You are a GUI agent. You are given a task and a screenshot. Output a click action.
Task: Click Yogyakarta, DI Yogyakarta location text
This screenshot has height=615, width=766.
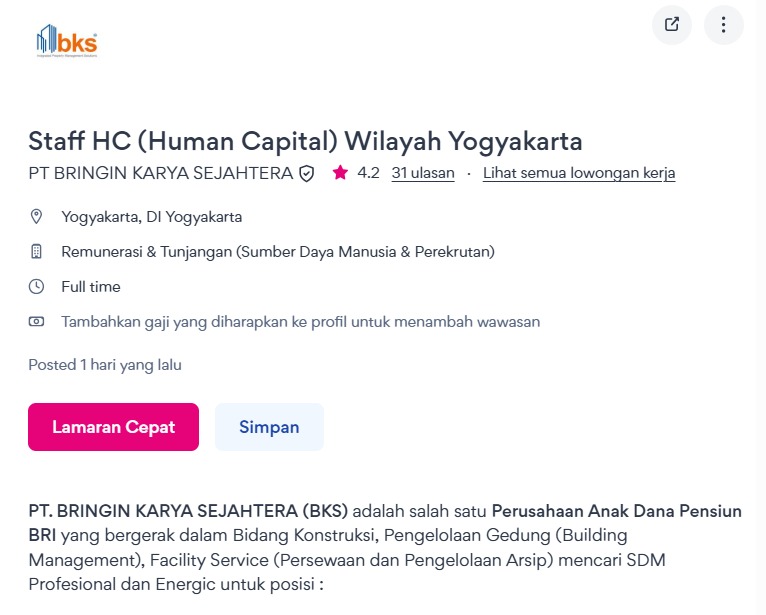point(151,217)
